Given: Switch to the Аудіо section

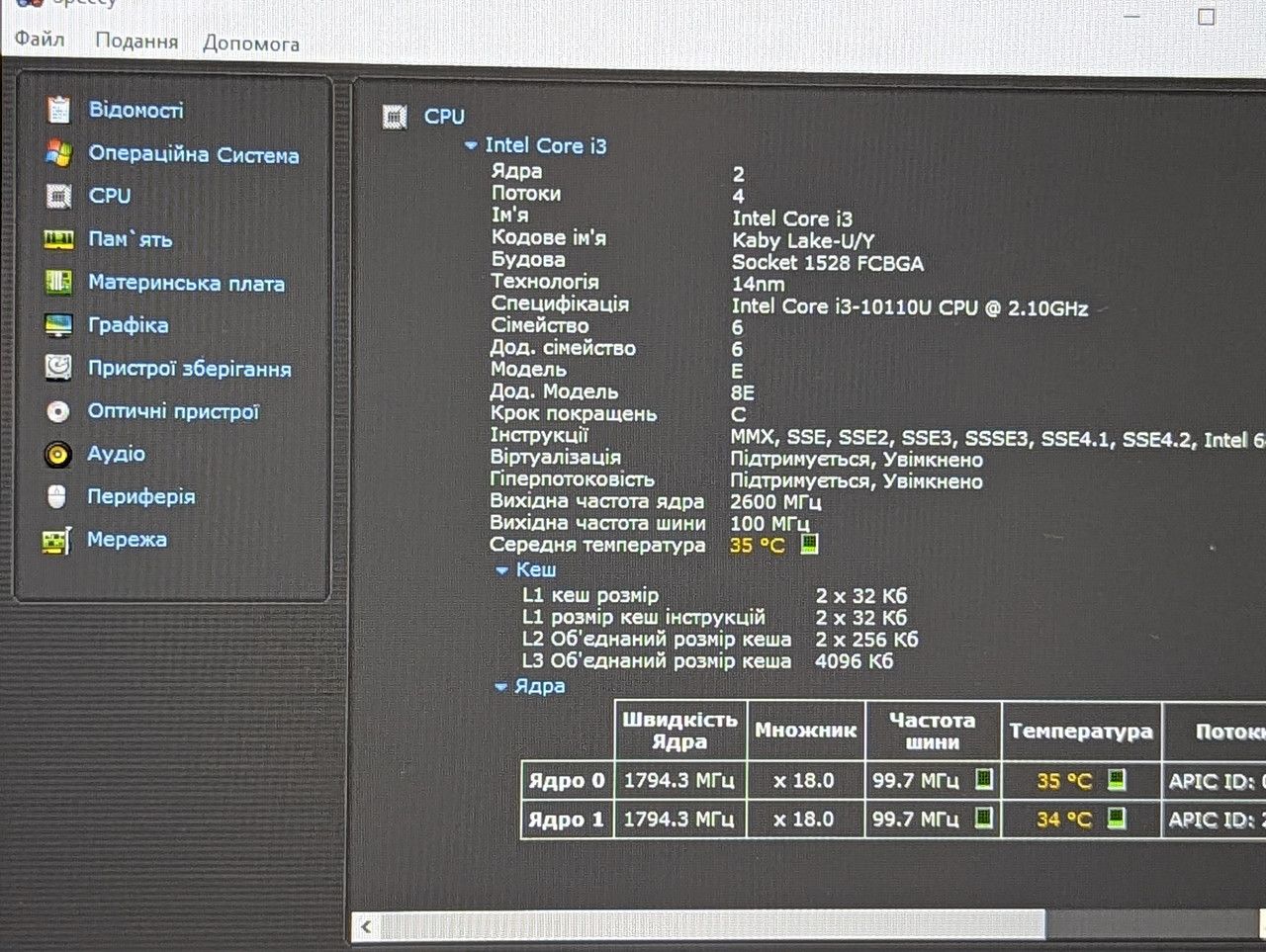Looking at the screenshot, I should [x=117, y=454].
